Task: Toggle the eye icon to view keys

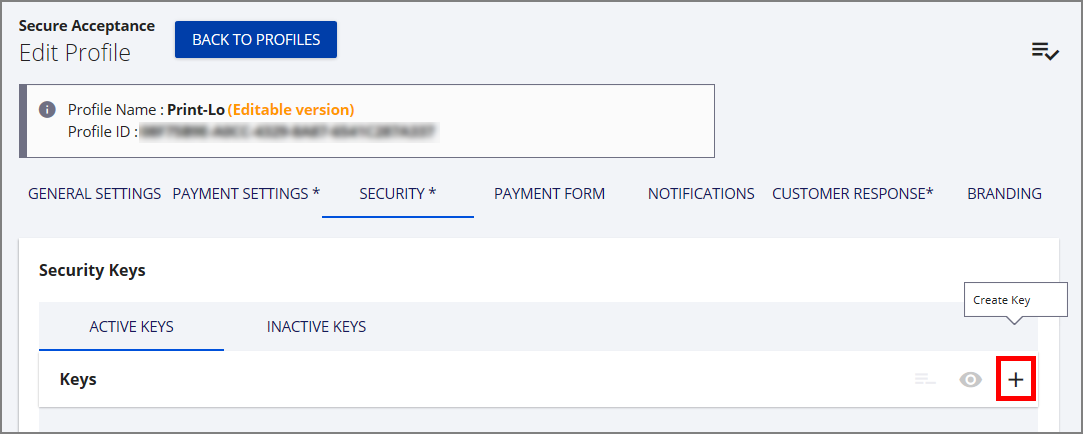Action: [970, 380]
